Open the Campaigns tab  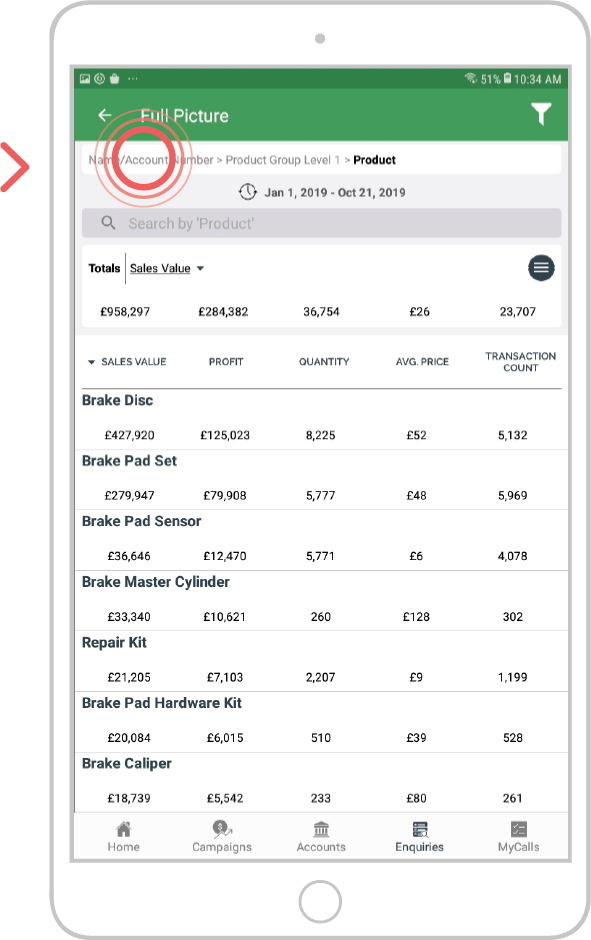point(222,836)
